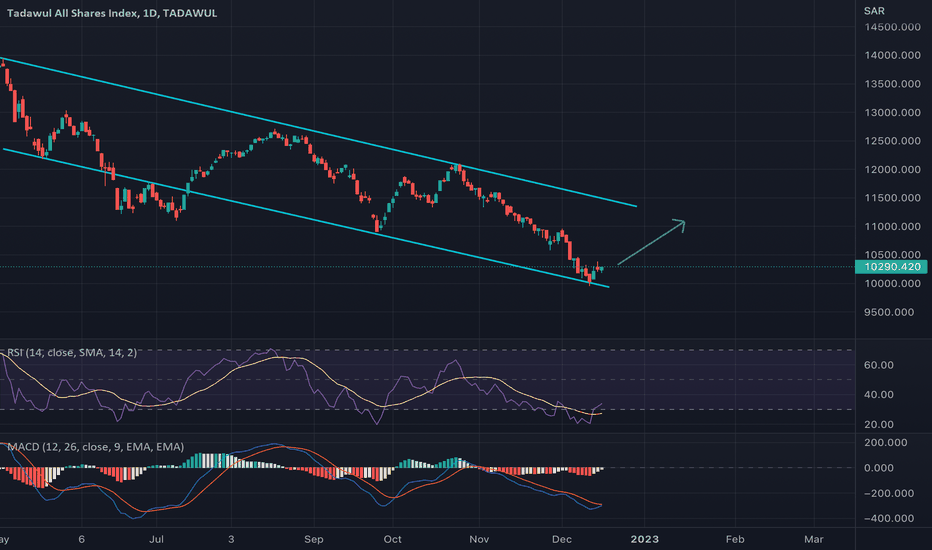Click the Mar label on time axis
This screenshot has width=932, height=550.
[x=814, y=539]
